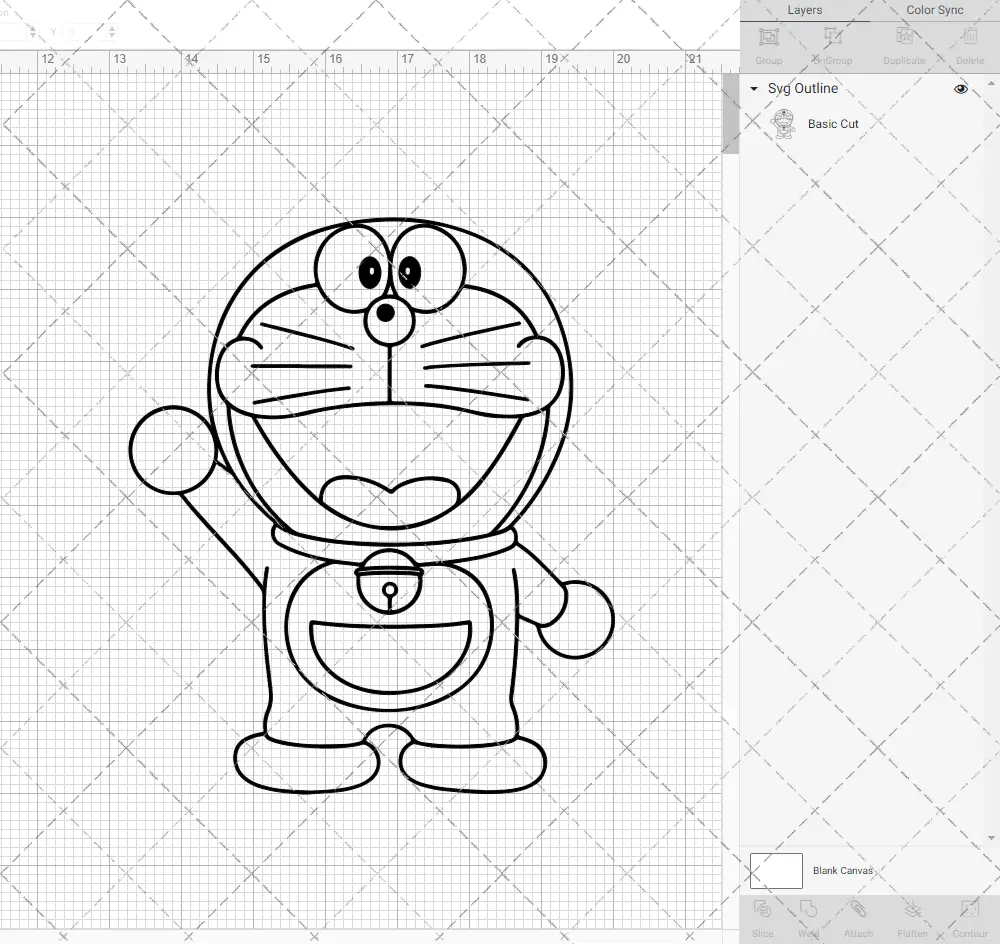The height and width of the screenshot is (944, 1000).
Task: Click the Contour tool icon
Action: click(969, 908)
